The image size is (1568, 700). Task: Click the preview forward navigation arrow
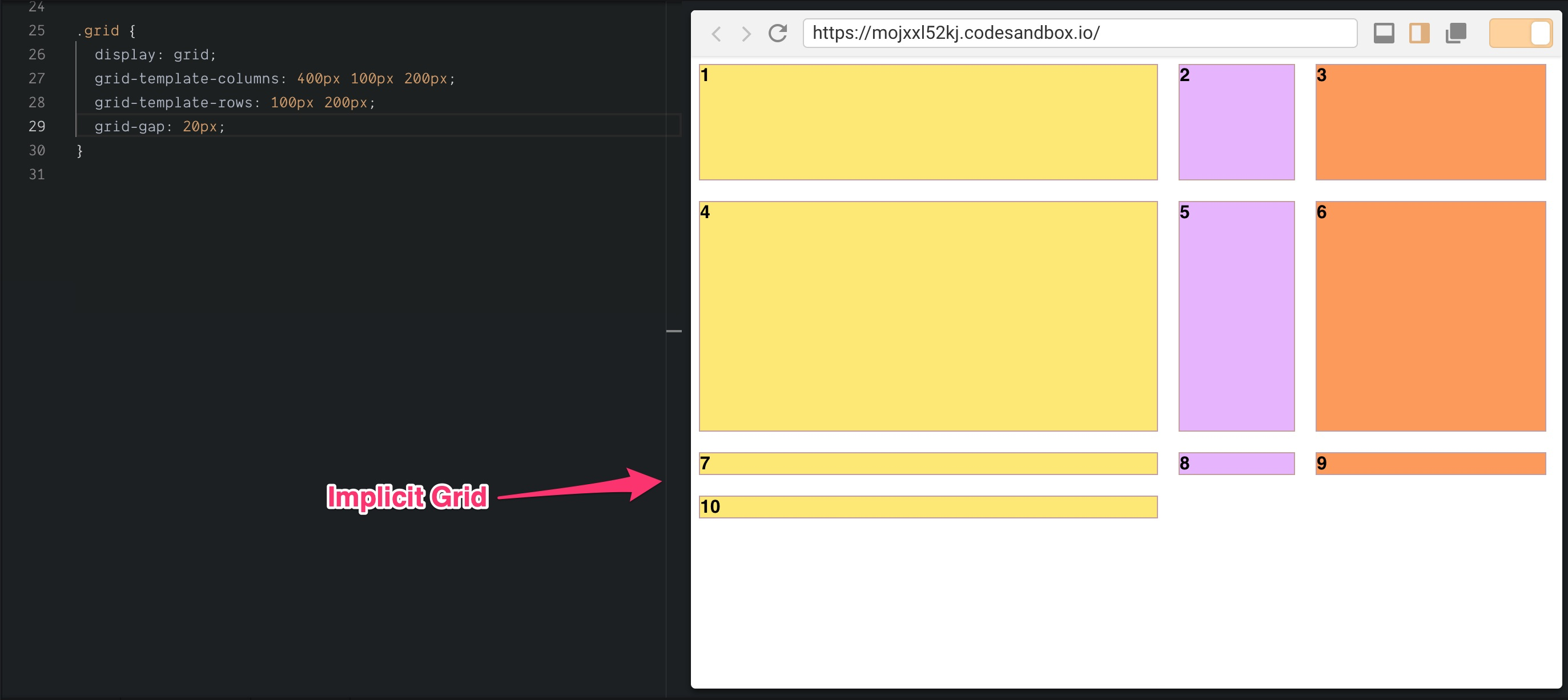[746, 34]
